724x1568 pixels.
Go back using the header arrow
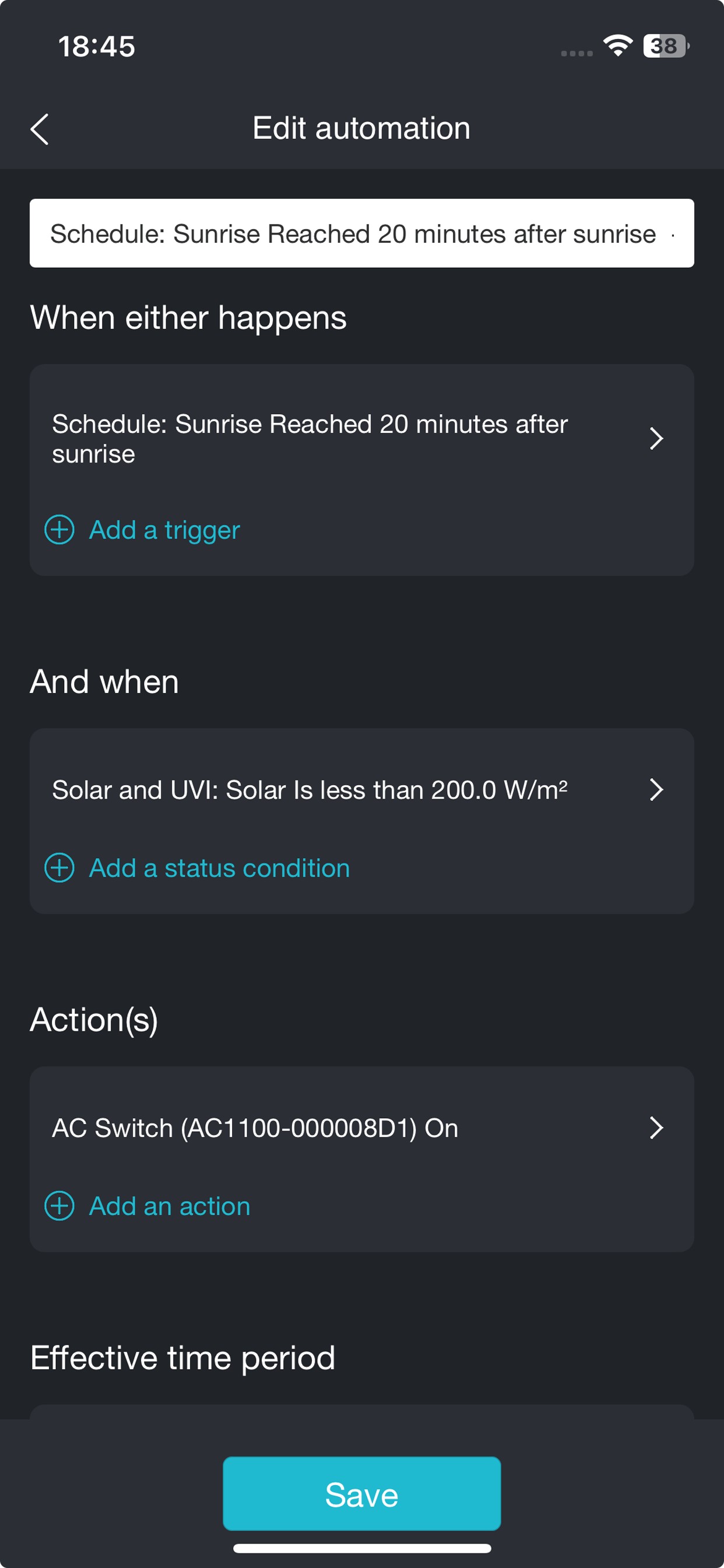coord(40,129)
